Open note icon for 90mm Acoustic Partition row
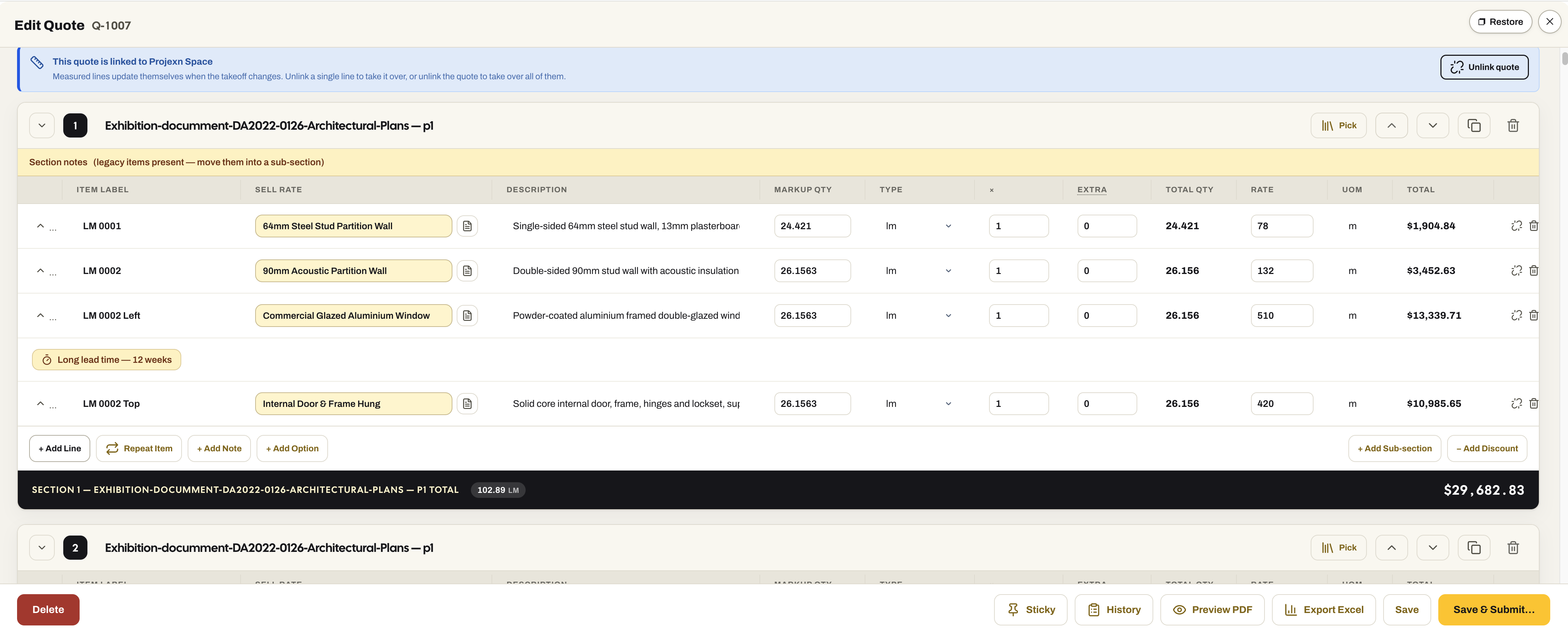The image size is (1568, 629). coord(467,270)
